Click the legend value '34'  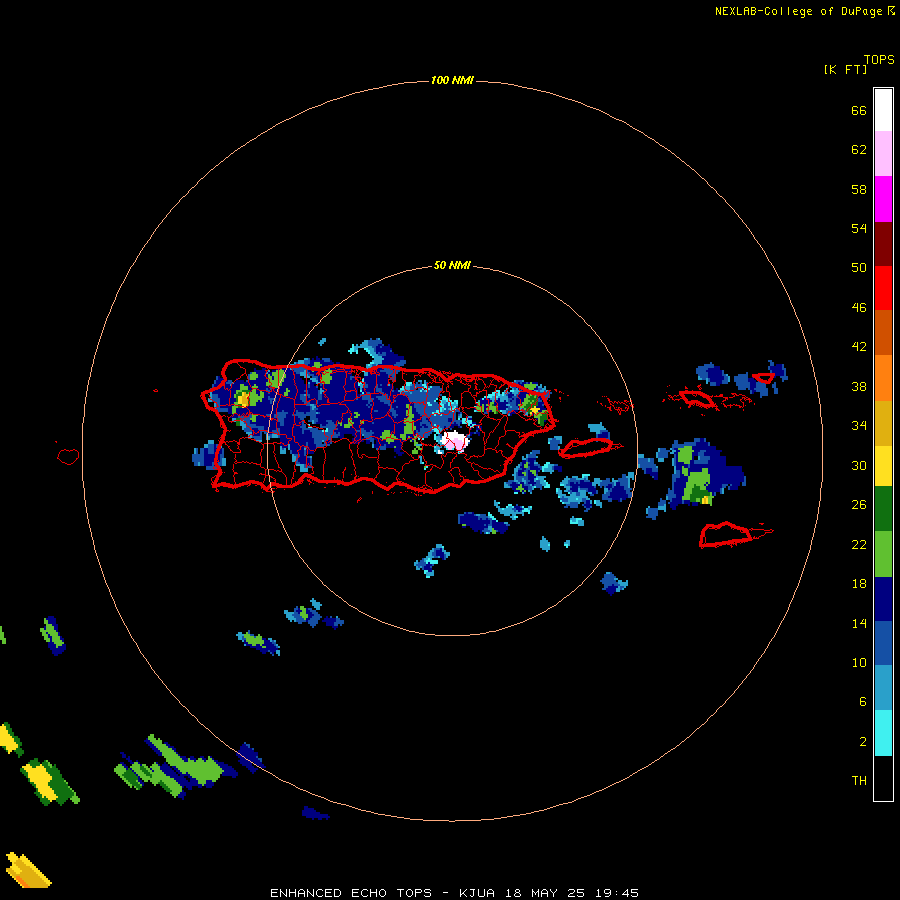(859, 425)
